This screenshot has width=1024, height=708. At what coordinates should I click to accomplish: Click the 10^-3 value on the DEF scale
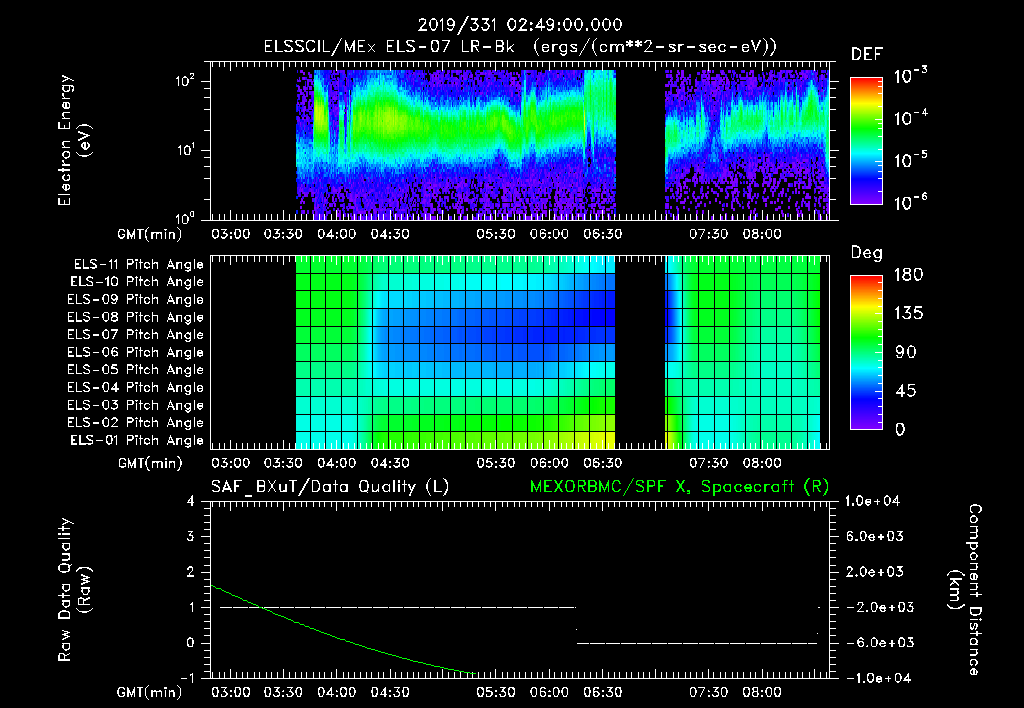tap(910, 75)
